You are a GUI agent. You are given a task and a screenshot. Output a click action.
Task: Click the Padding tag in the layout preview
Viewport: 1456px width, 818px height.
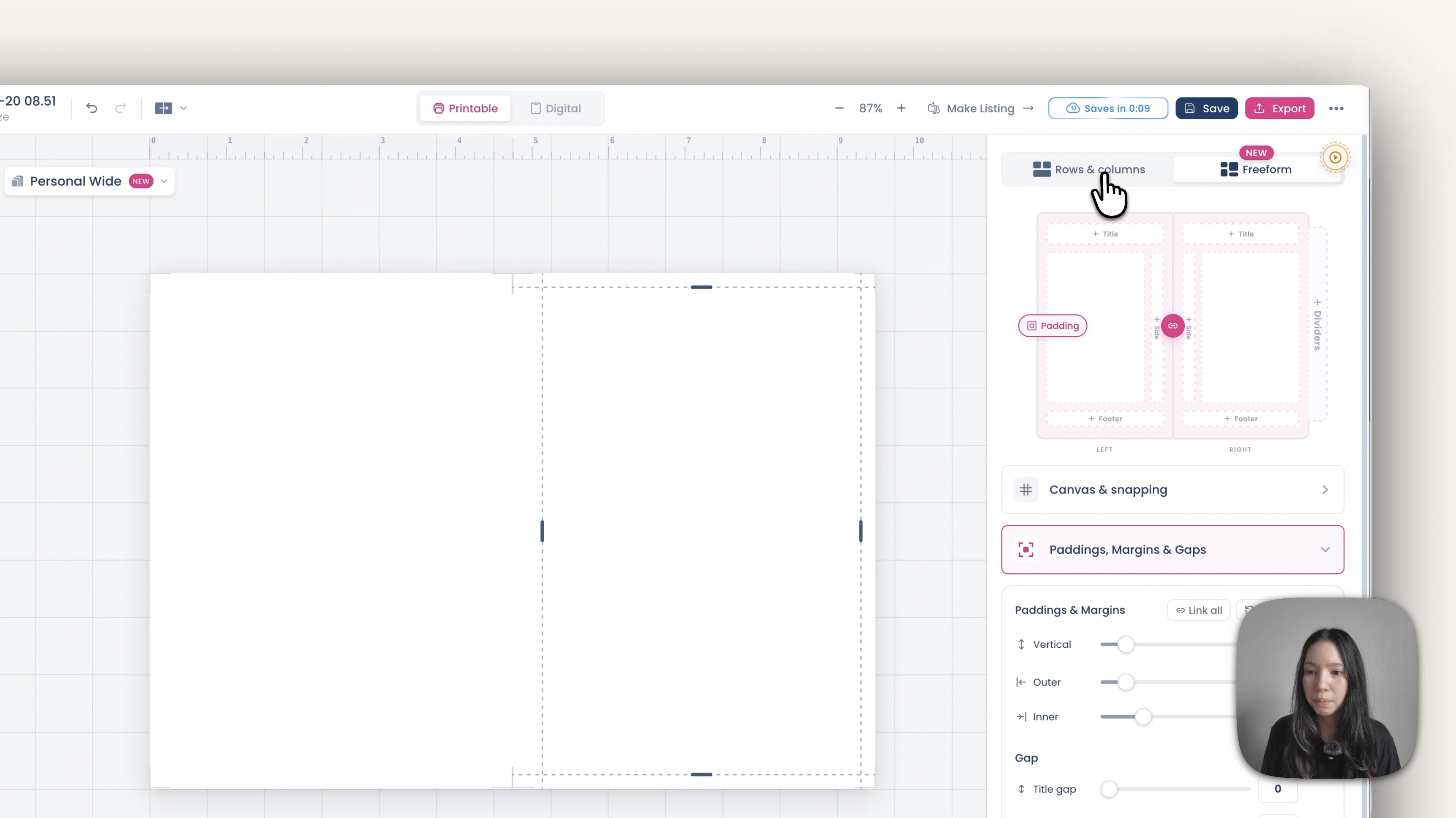1052,326
